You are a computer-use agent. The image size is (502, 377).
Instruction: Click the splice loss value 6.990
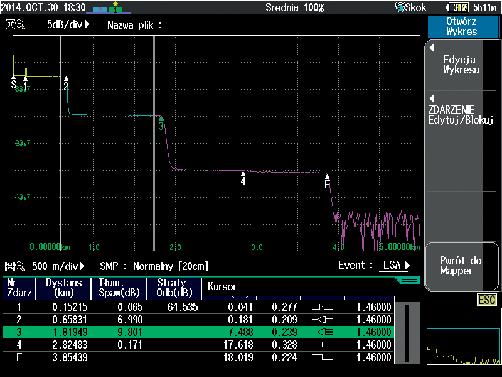coord(130,320)
